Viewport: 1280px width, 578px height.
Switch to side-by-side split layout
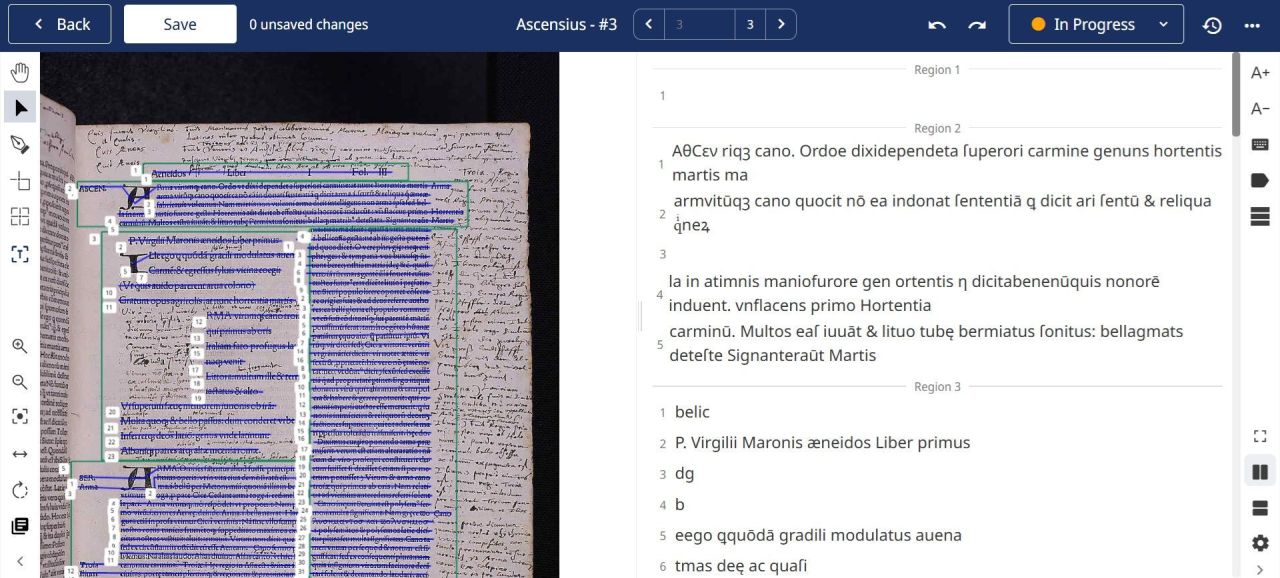pyautogui.click(x=1260, y=472)
